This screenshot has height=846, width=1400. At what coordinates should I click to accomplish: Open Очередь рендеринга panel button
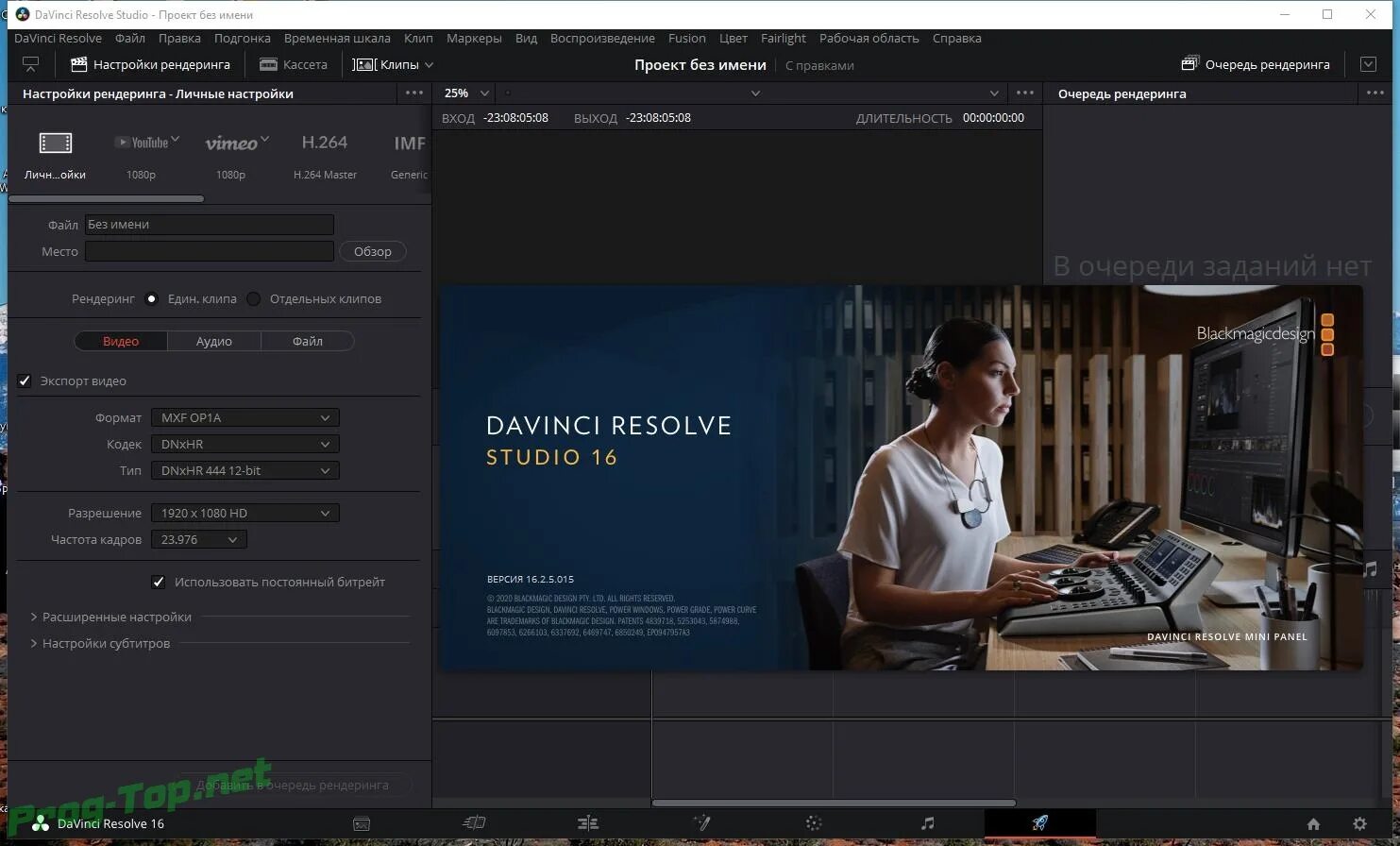click(1256, 64)
